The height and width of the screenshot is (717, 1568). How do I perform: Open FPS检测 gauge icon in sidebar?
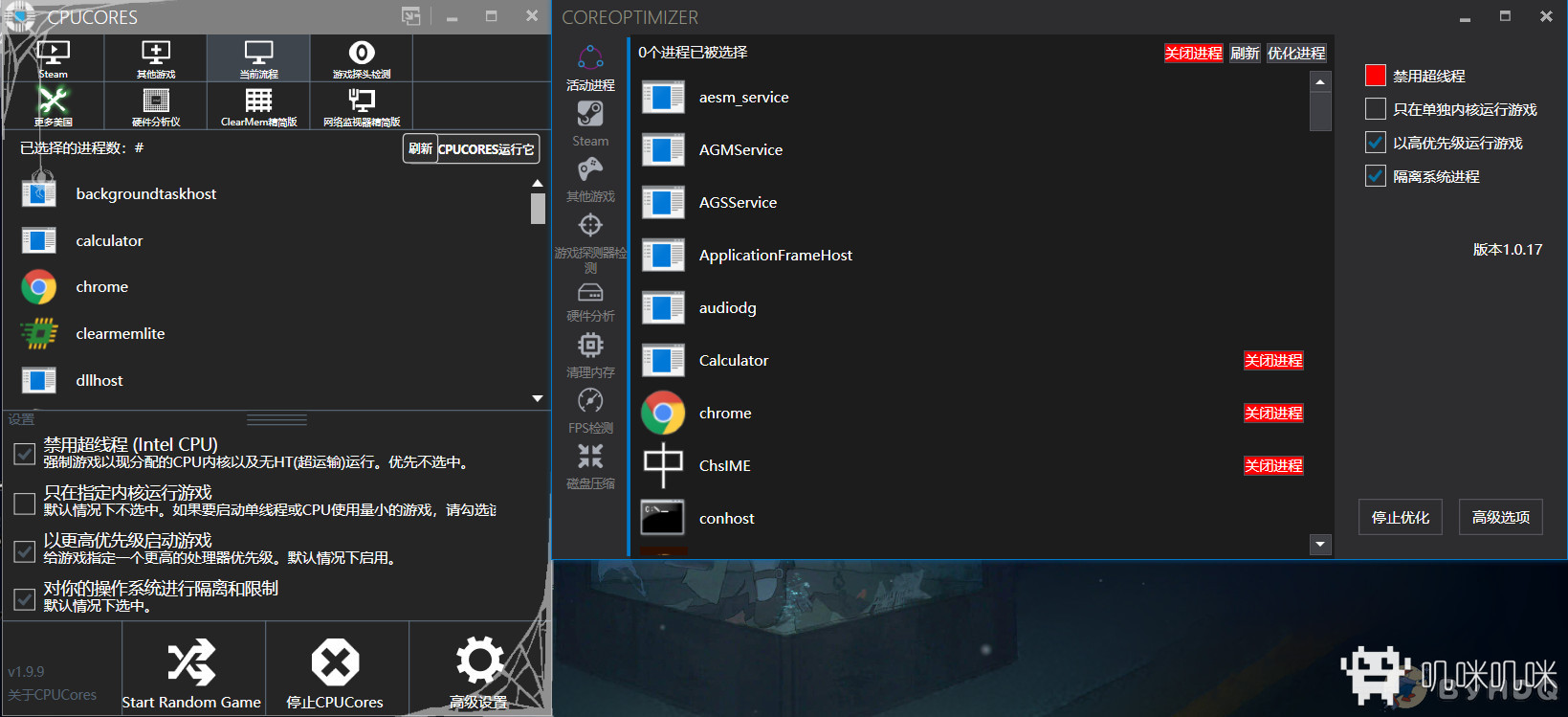coord(590,400)
